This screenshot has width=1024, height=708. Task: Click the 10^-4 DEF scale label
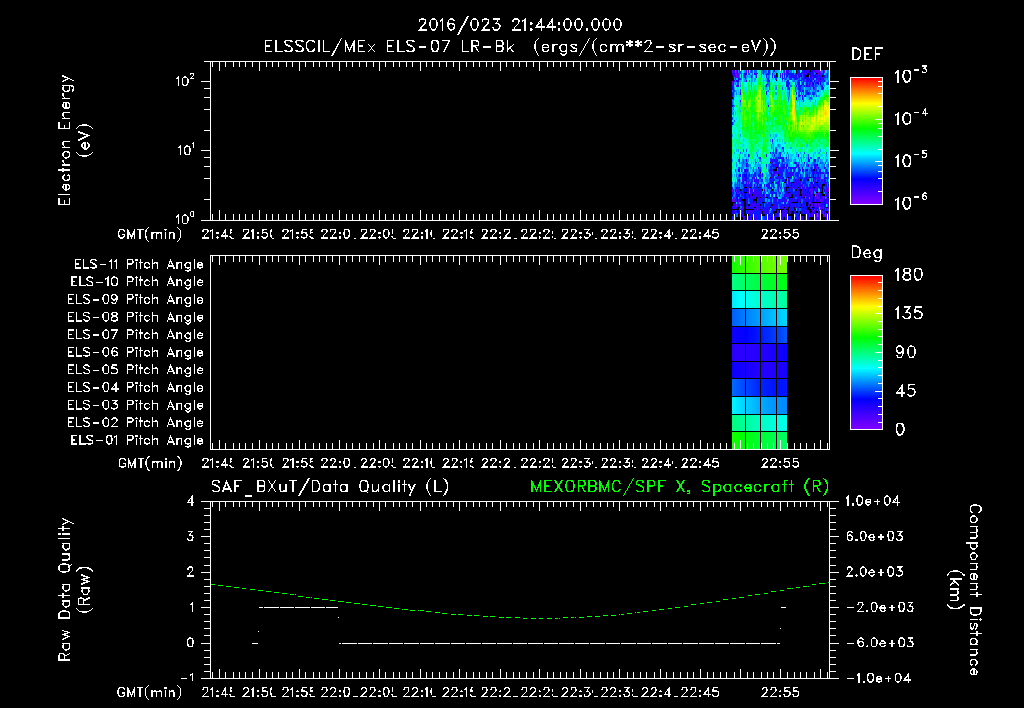(910, 118)
